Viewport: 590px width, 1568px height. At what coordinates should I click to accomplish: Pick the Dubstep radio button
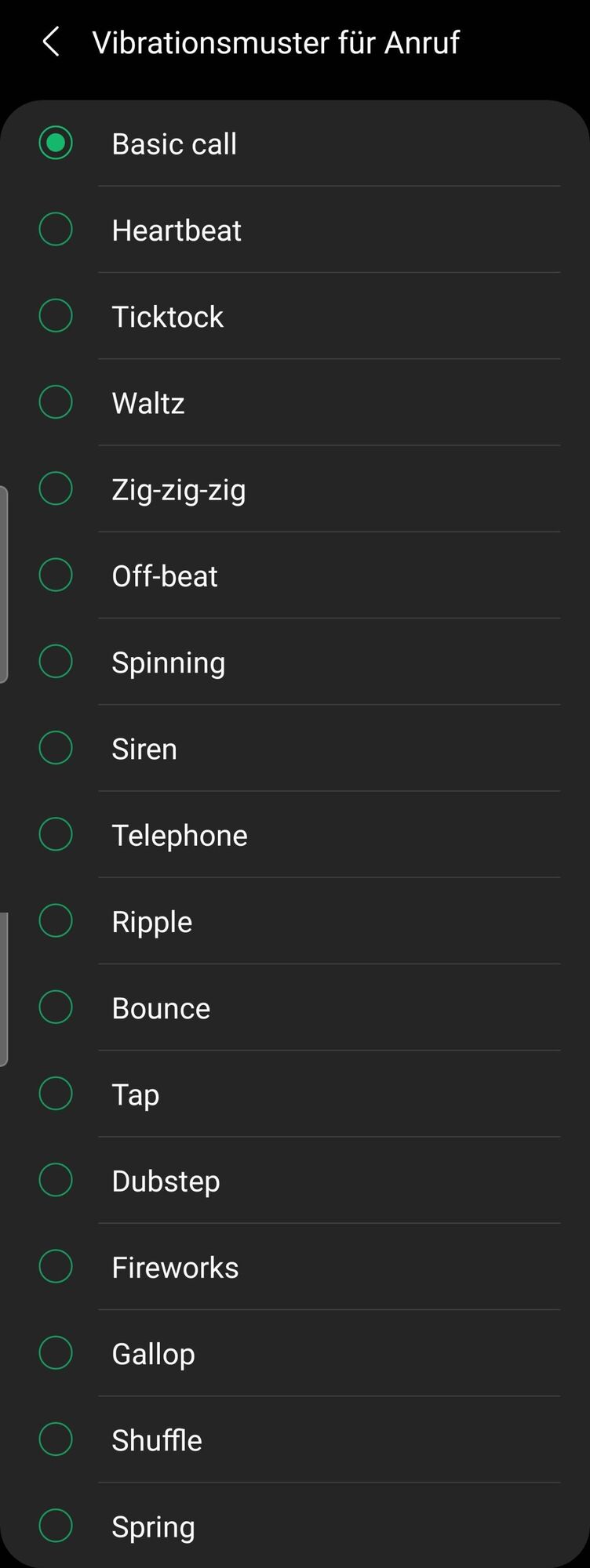[56, 1180]
